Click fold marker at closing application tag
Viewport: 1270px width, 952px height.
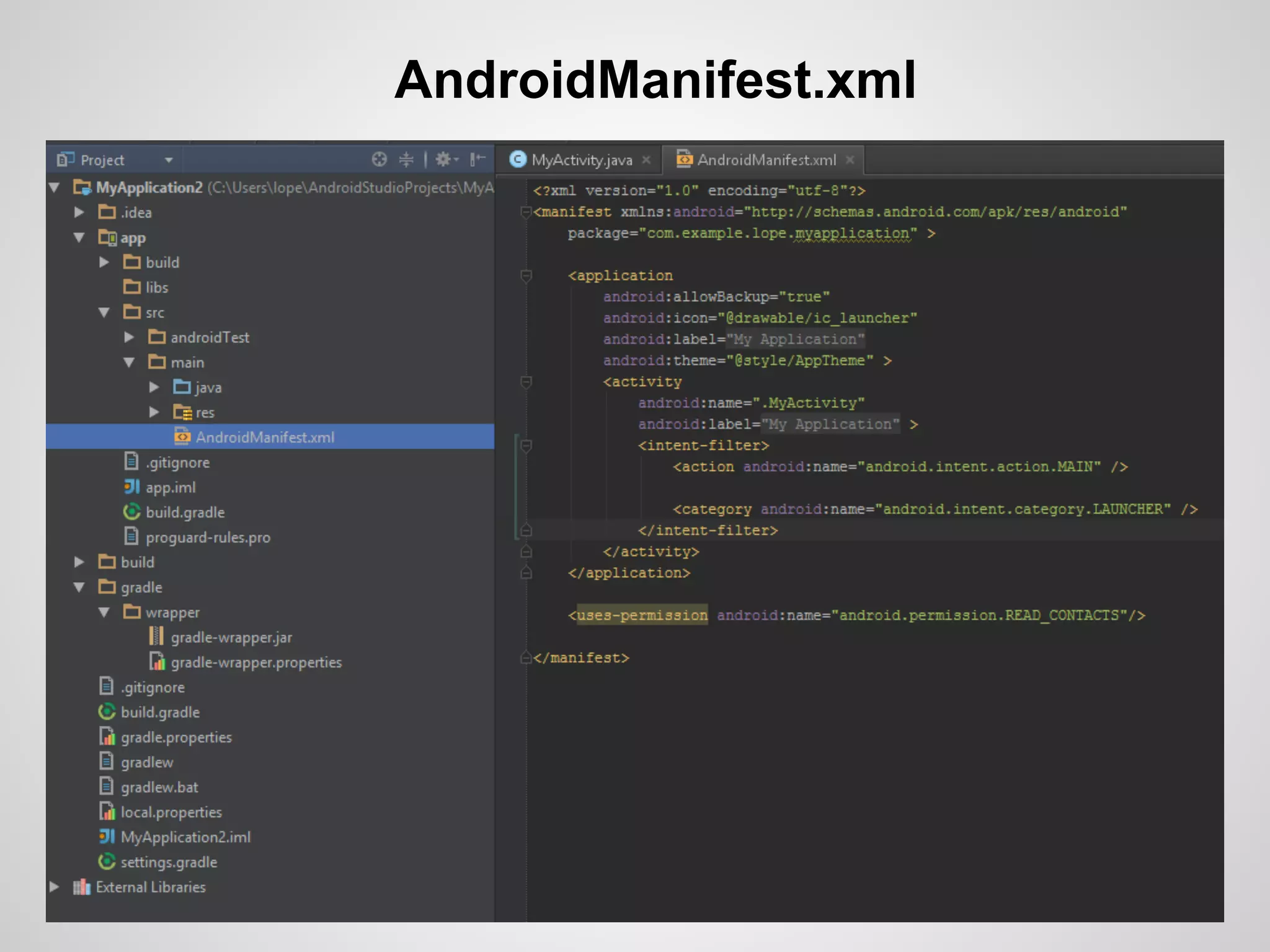point(526,572)
